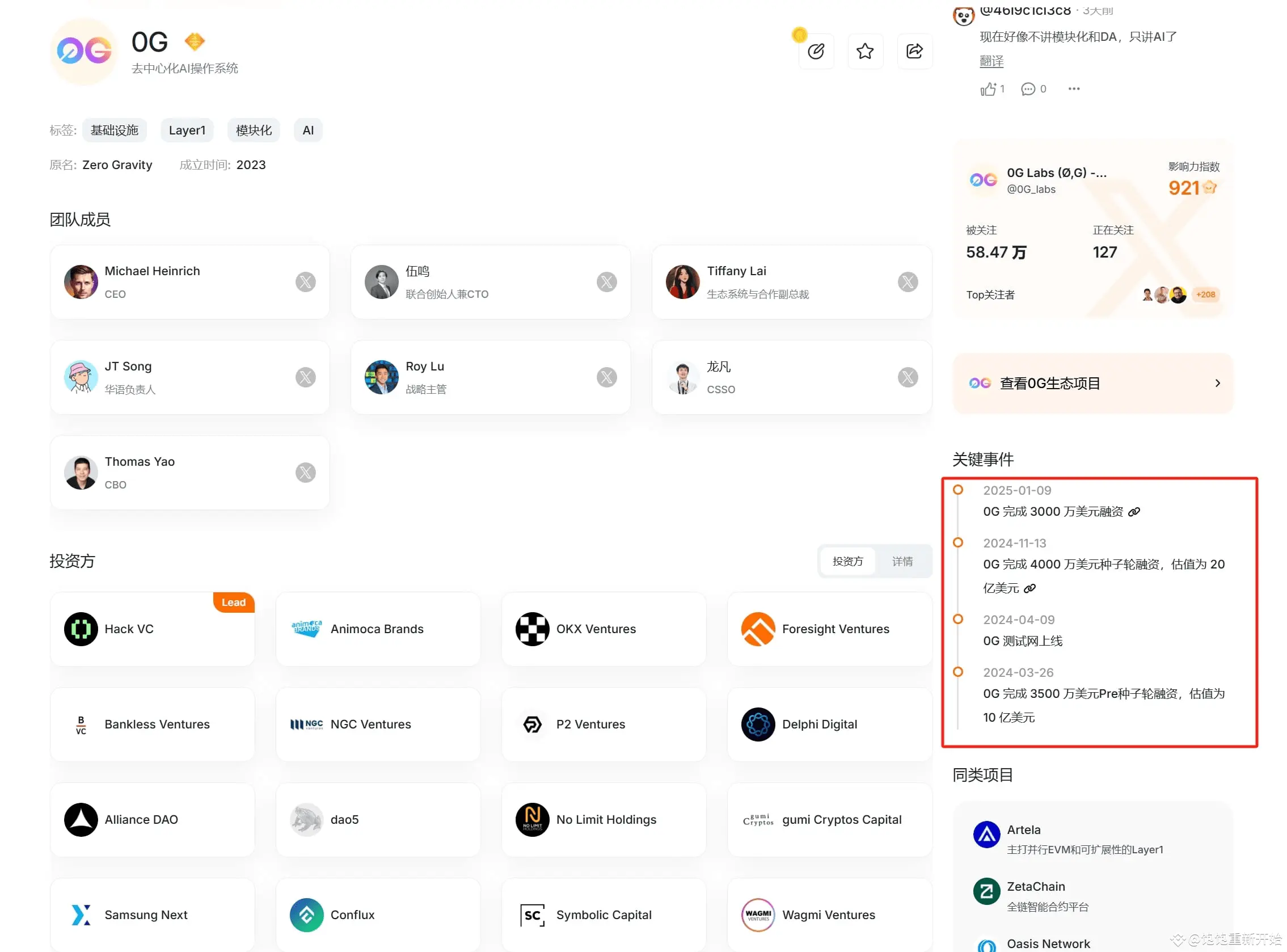Open JT Song's X profile icon
1287x952 pixels.
coord(305,377)
